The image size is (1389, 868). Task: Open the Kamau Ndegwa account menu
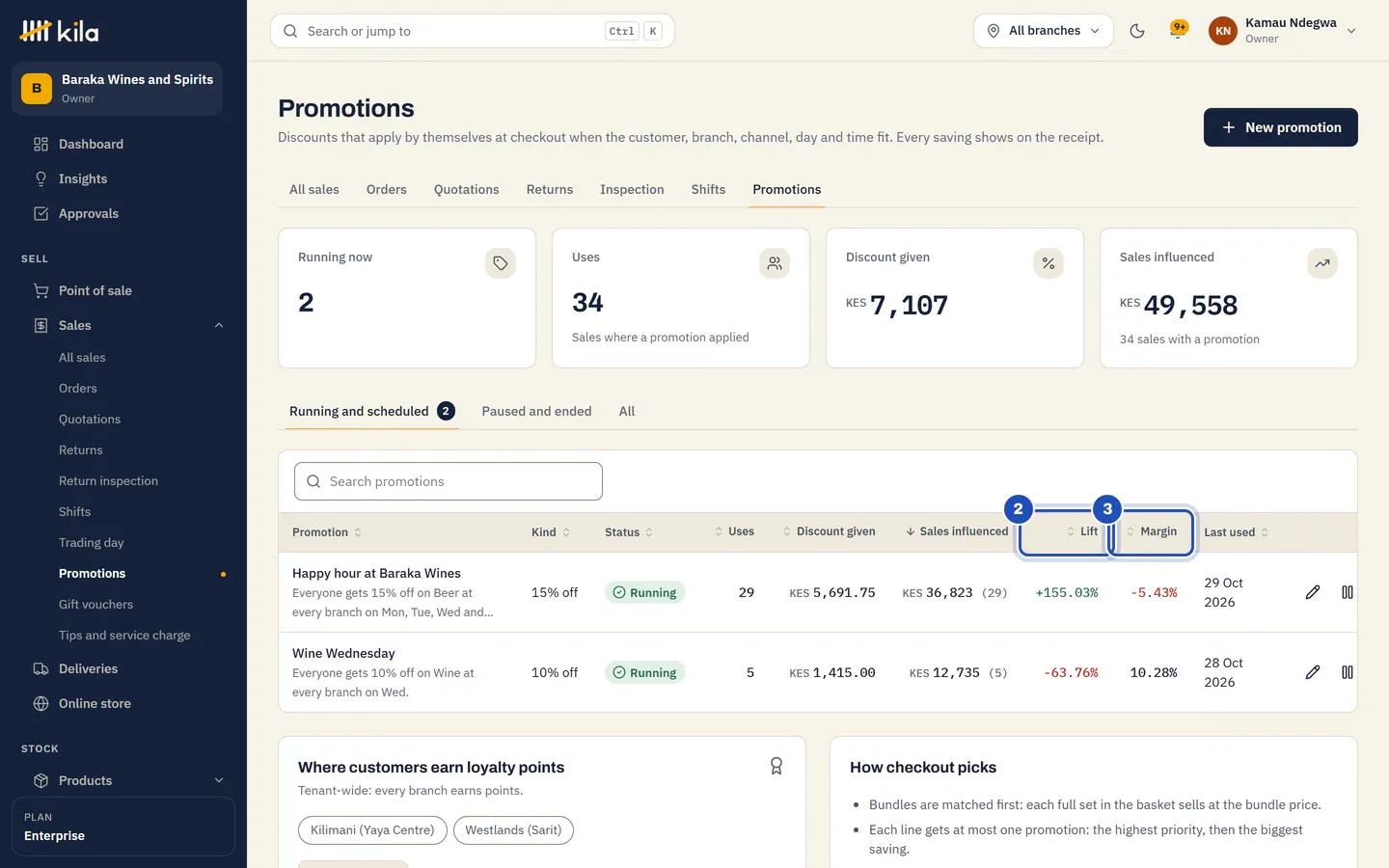1283,31
